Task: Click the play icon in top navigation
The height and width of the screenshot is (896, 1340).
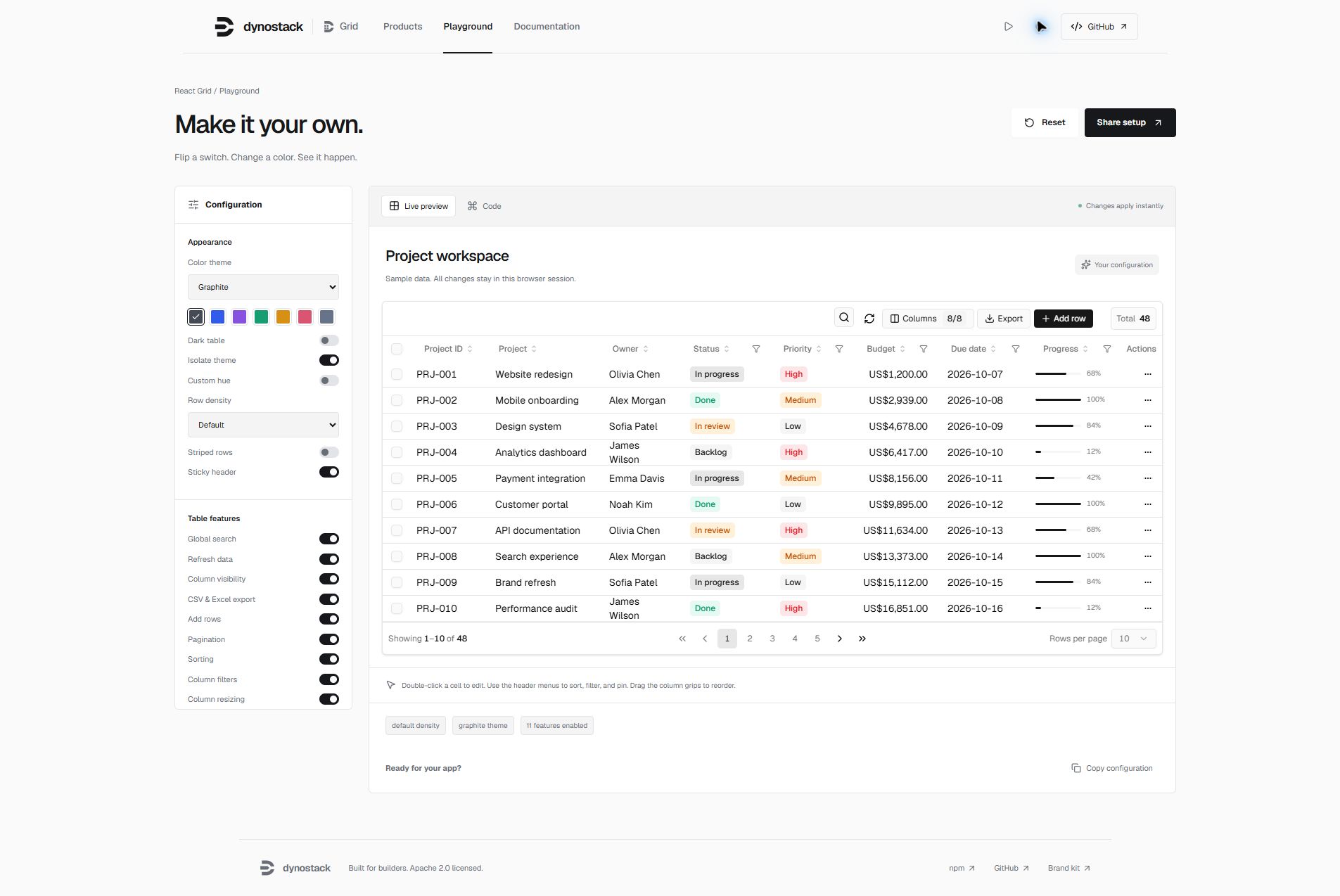Action: [1009, 27]
